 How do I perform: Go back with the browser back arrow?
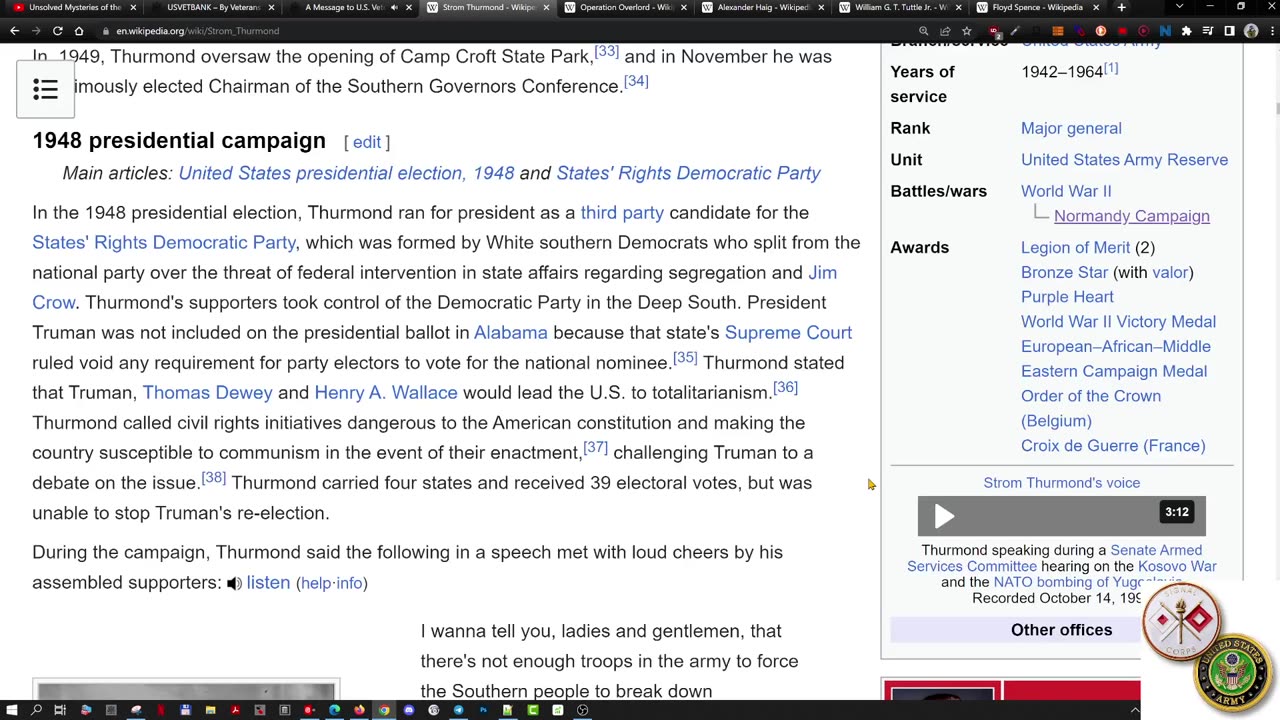[x=15, y=31]
